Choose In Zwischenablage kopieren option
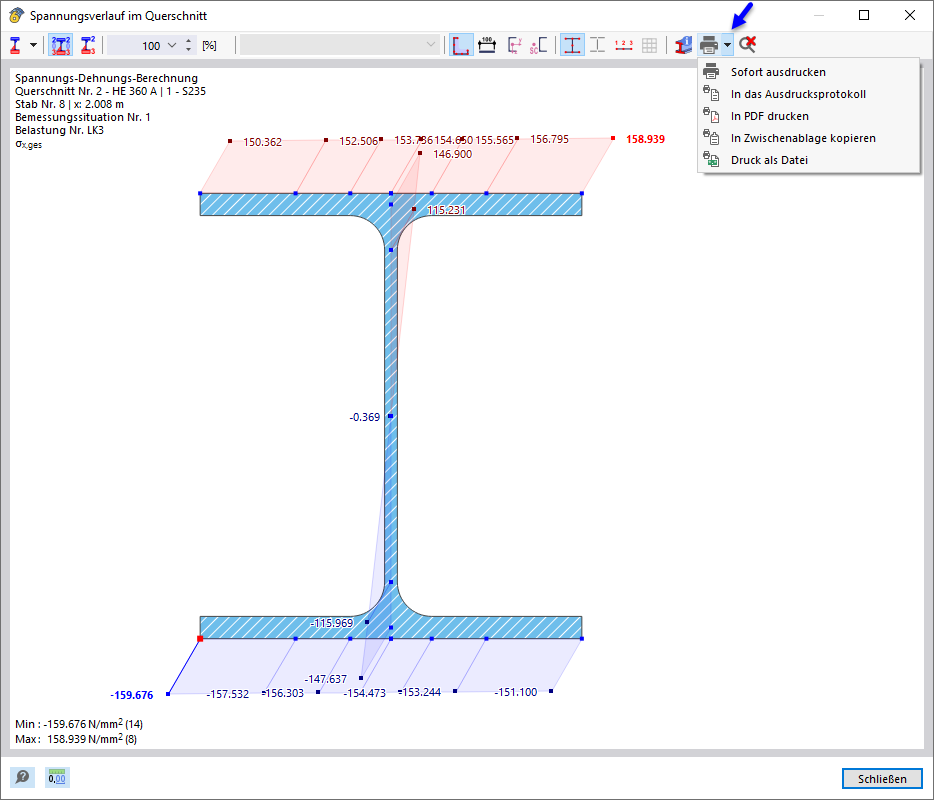Screen dimensions: 934x800 pyautogui.click(x=808, y=138)
